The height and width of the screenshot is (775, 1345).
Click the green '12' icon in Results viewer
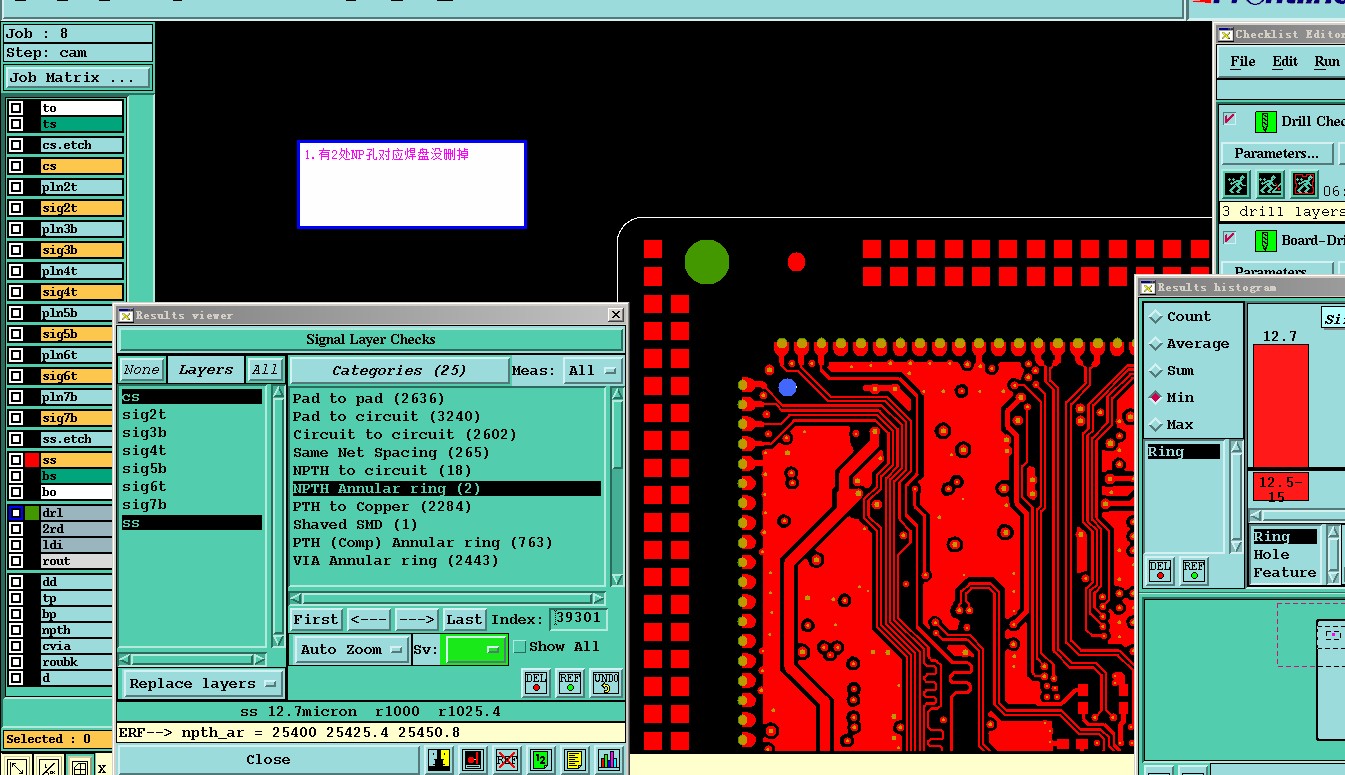pyautogui.click(x=541, y=760)
